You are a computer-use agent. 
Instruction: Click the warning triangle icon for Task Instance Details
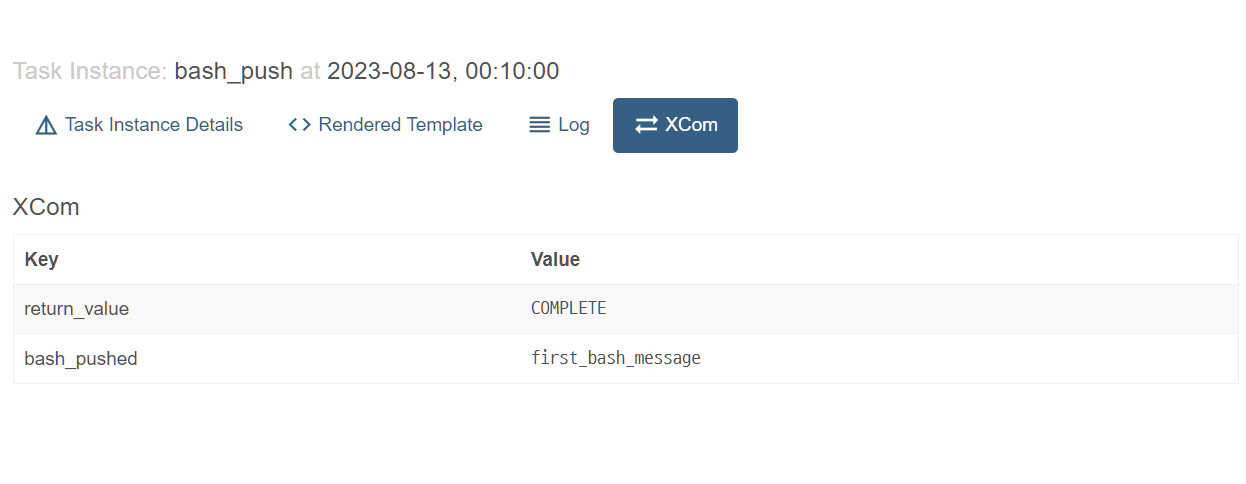[46, 126]
